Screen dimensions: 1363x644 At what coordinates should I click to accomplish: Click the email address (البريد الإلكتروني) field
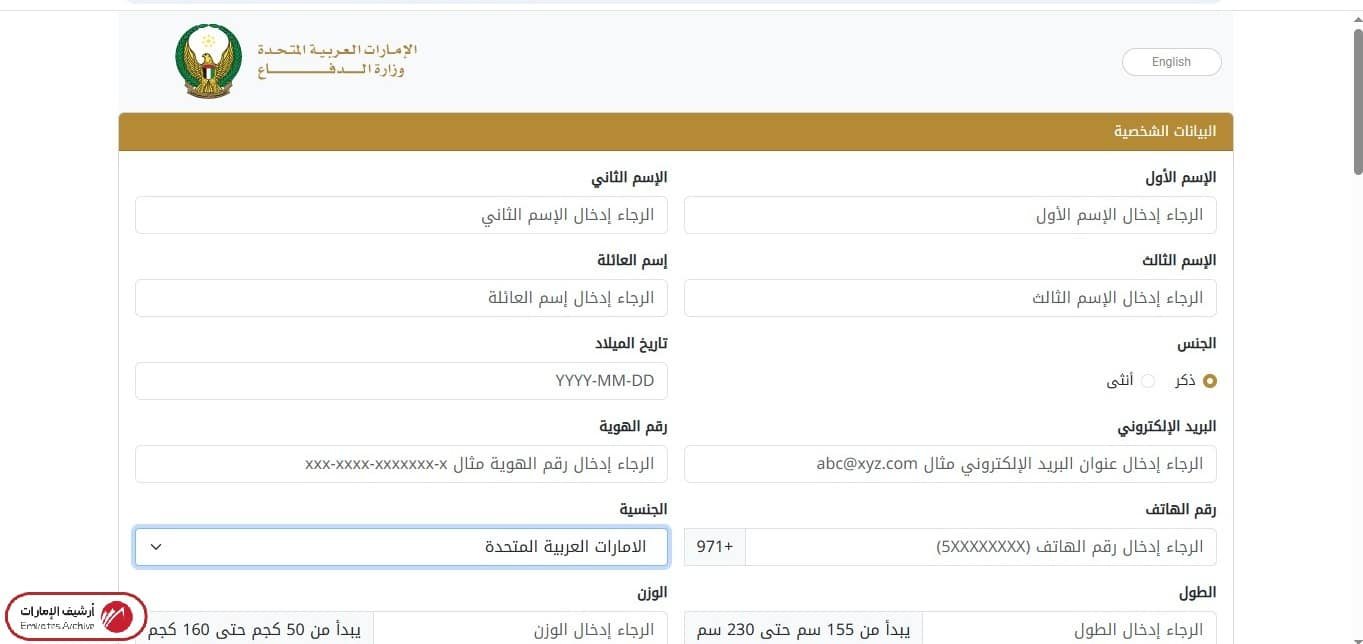tap(948, 463)
